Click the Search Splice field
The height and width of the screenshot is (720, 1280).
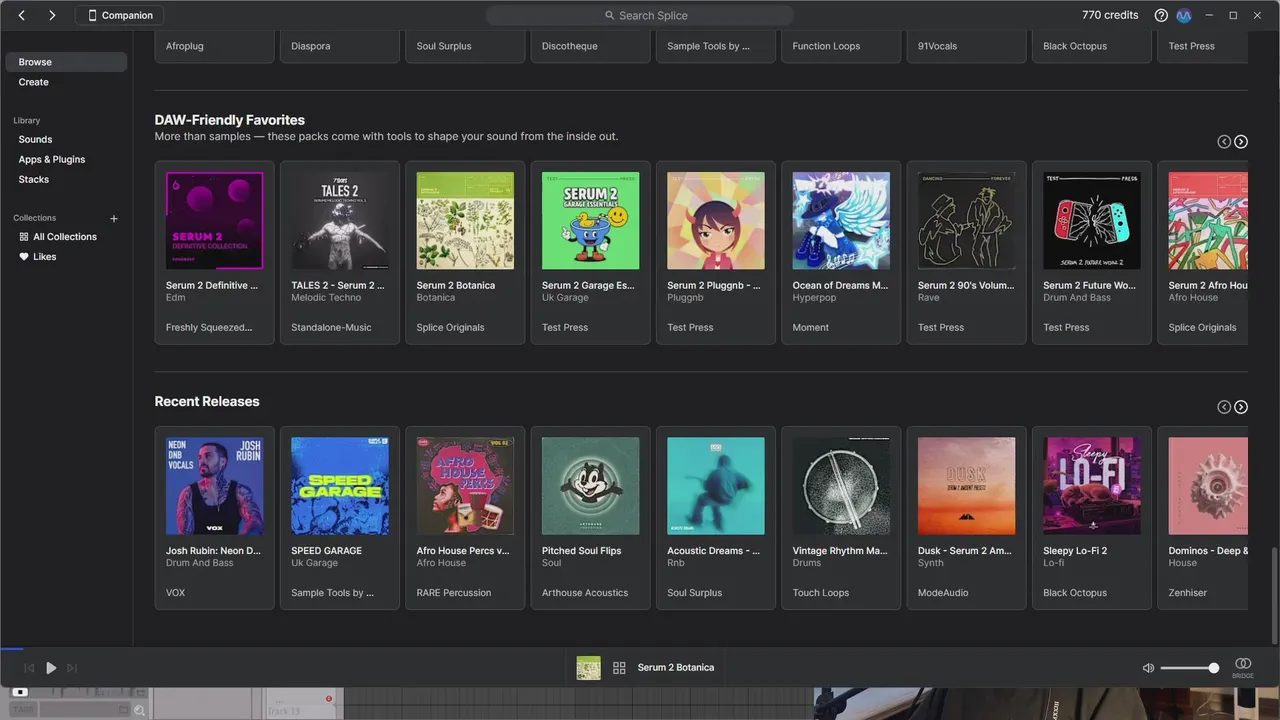pos(640,15)
